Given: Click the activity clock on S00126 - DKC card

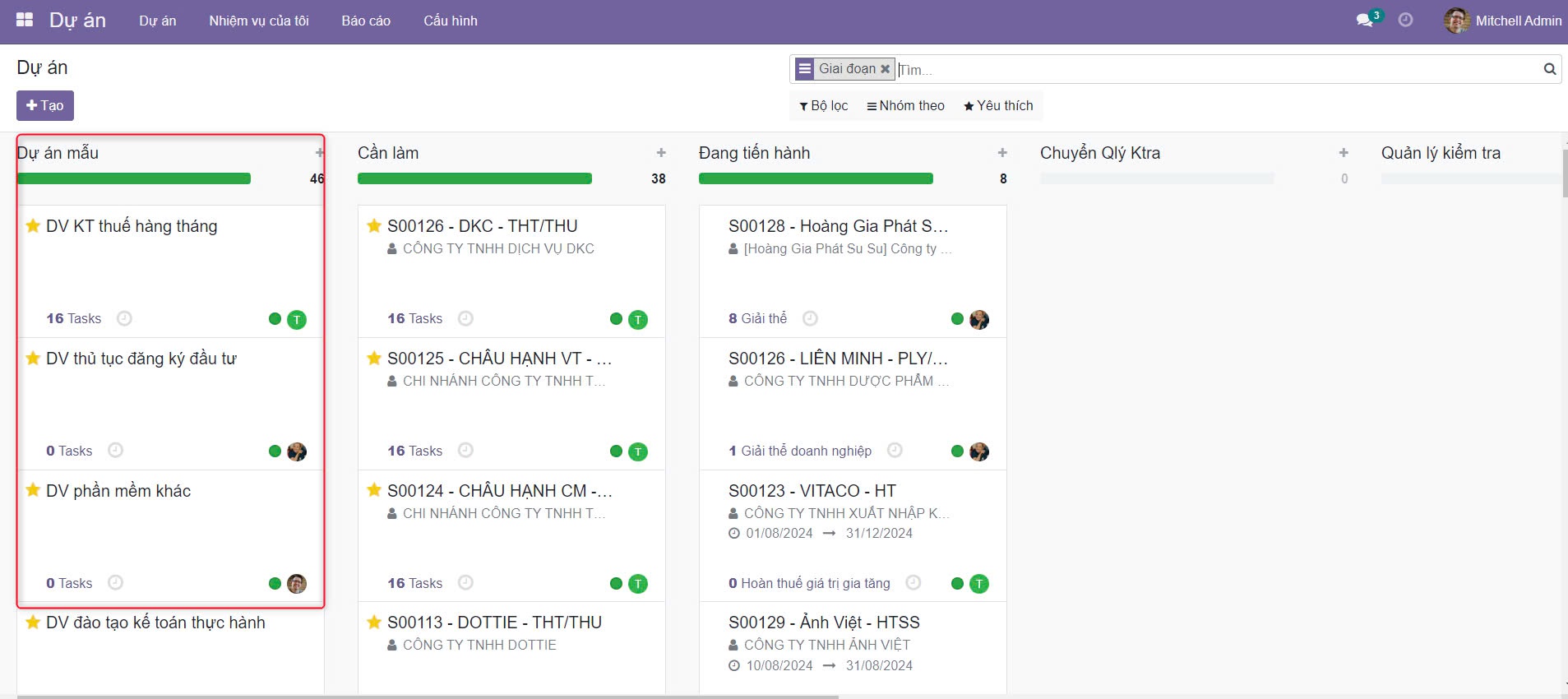Looking at the screenshot, I should pos(465,318).
